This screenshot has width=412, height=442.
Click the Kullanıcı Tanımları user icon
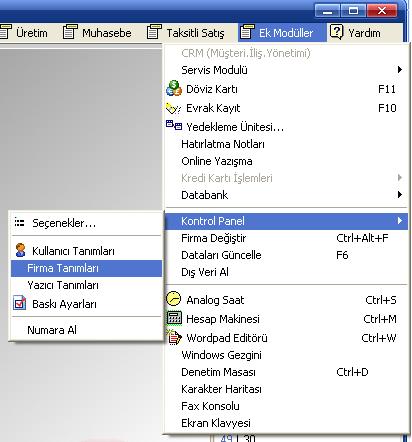pyautogui.click(x=20, y=250)
